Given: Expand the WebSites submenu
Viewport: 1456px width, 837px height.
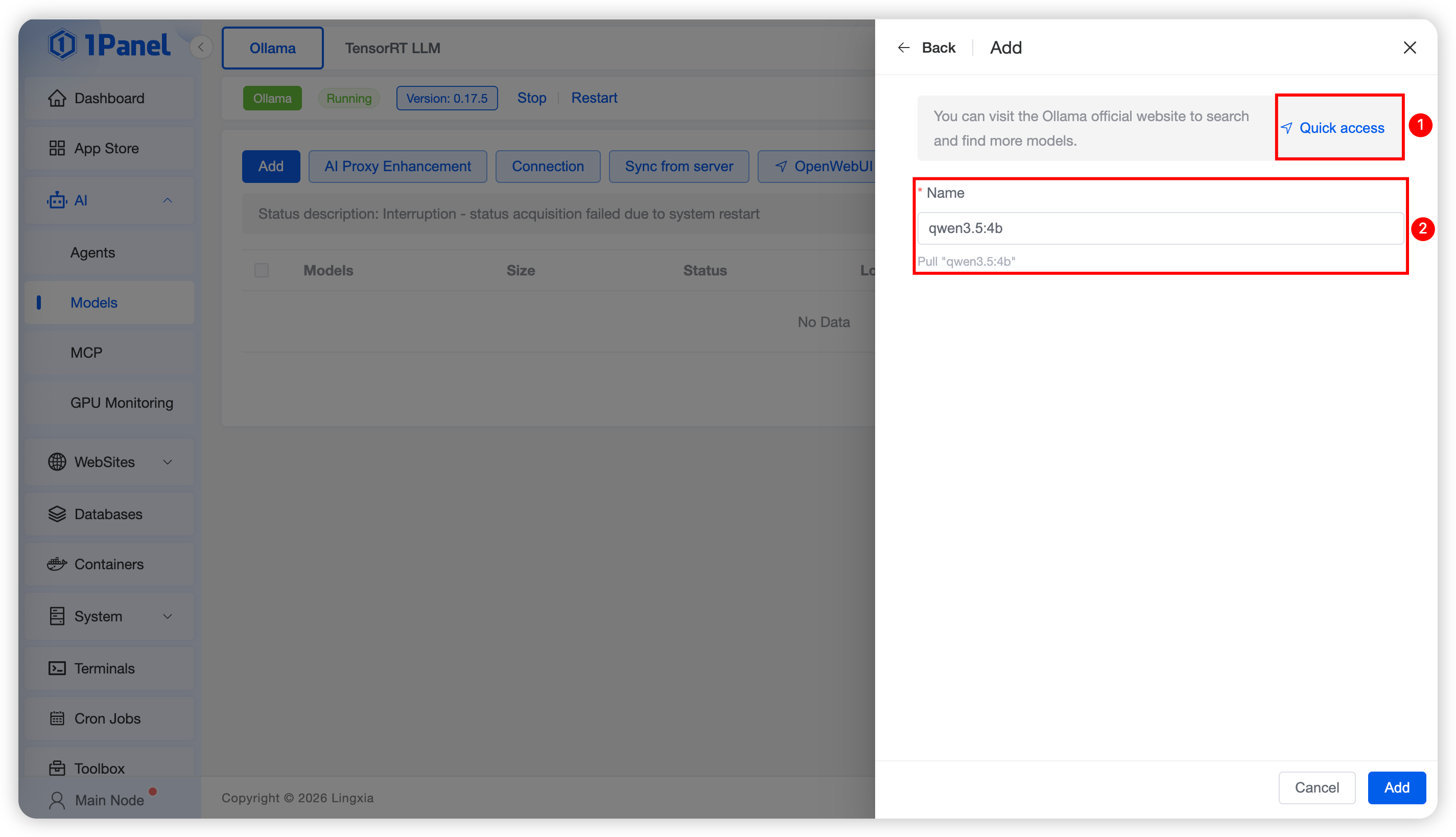Looking at the screenshot, I should pos(167,461).
